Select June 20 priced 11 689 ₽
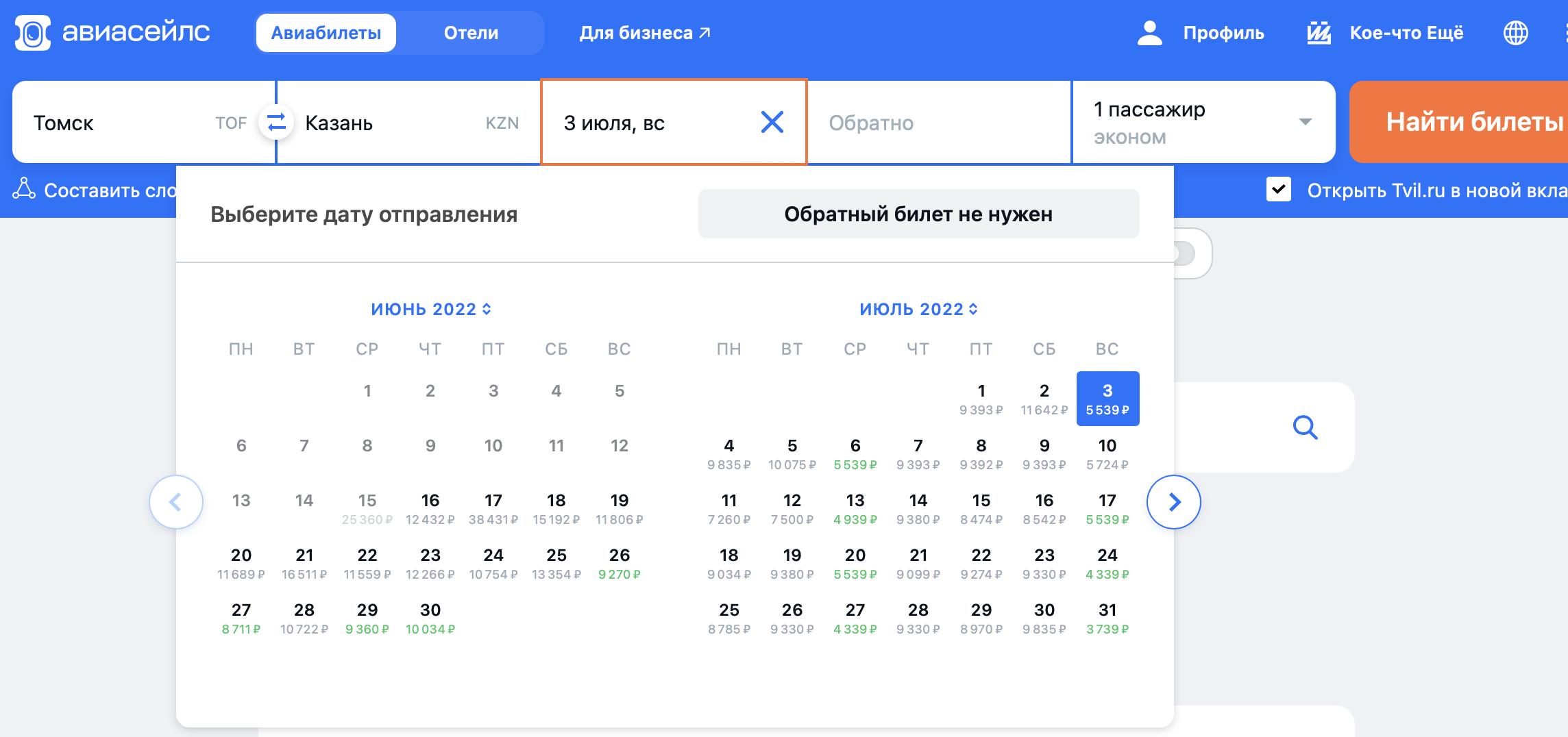 click(x=241, y=563)
